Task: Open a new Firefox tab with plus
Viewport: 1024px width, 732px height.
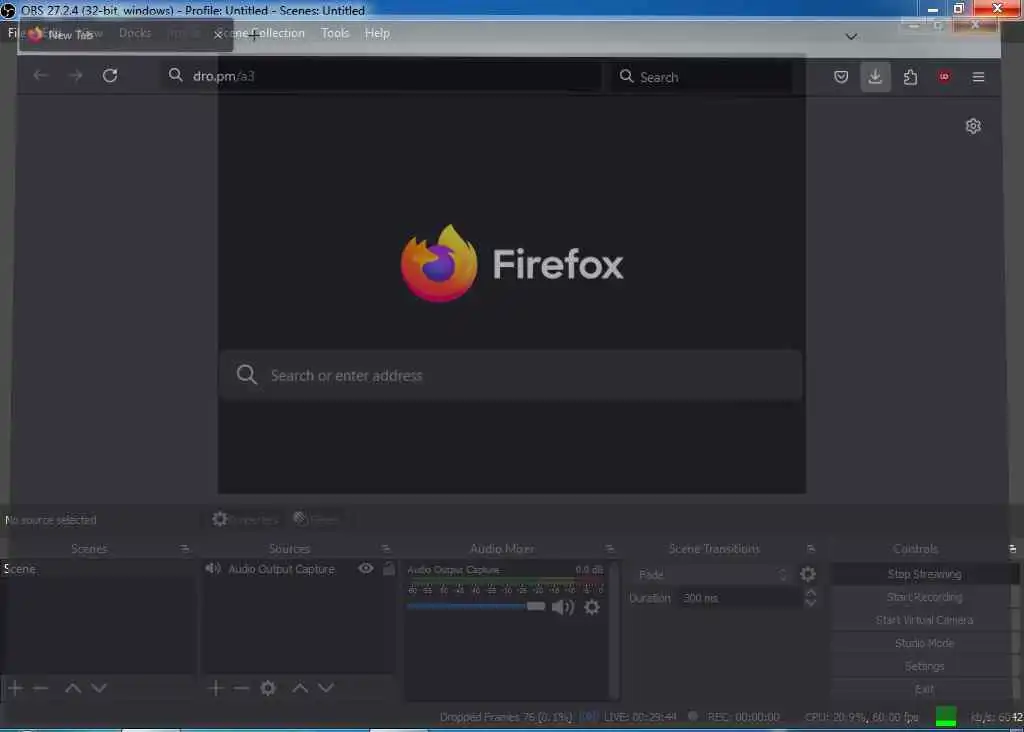Action: (x=254, y=35)
